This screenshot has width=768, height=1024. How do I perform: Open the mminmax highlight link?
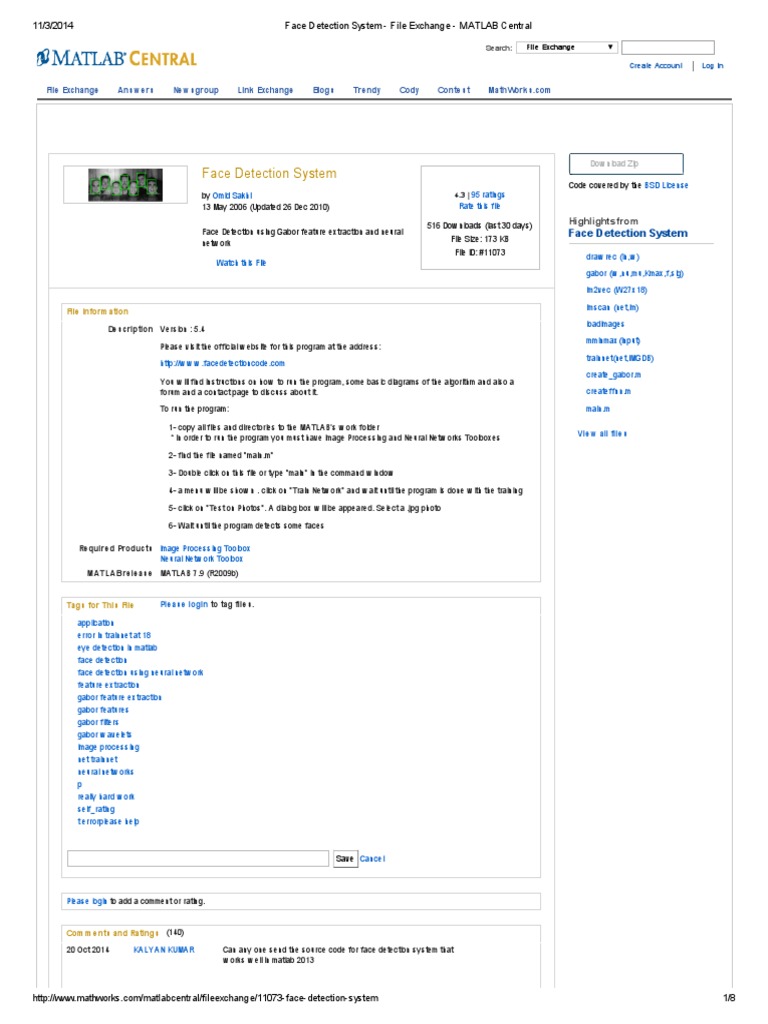(613, 341)
